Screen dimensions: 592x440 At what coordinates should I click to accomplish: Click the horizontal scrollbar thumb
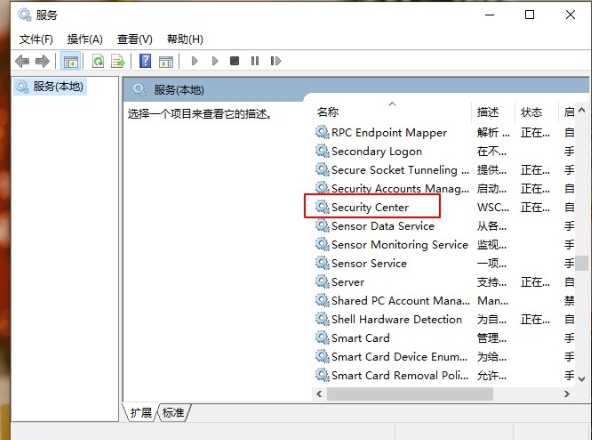tap(410, 394)
